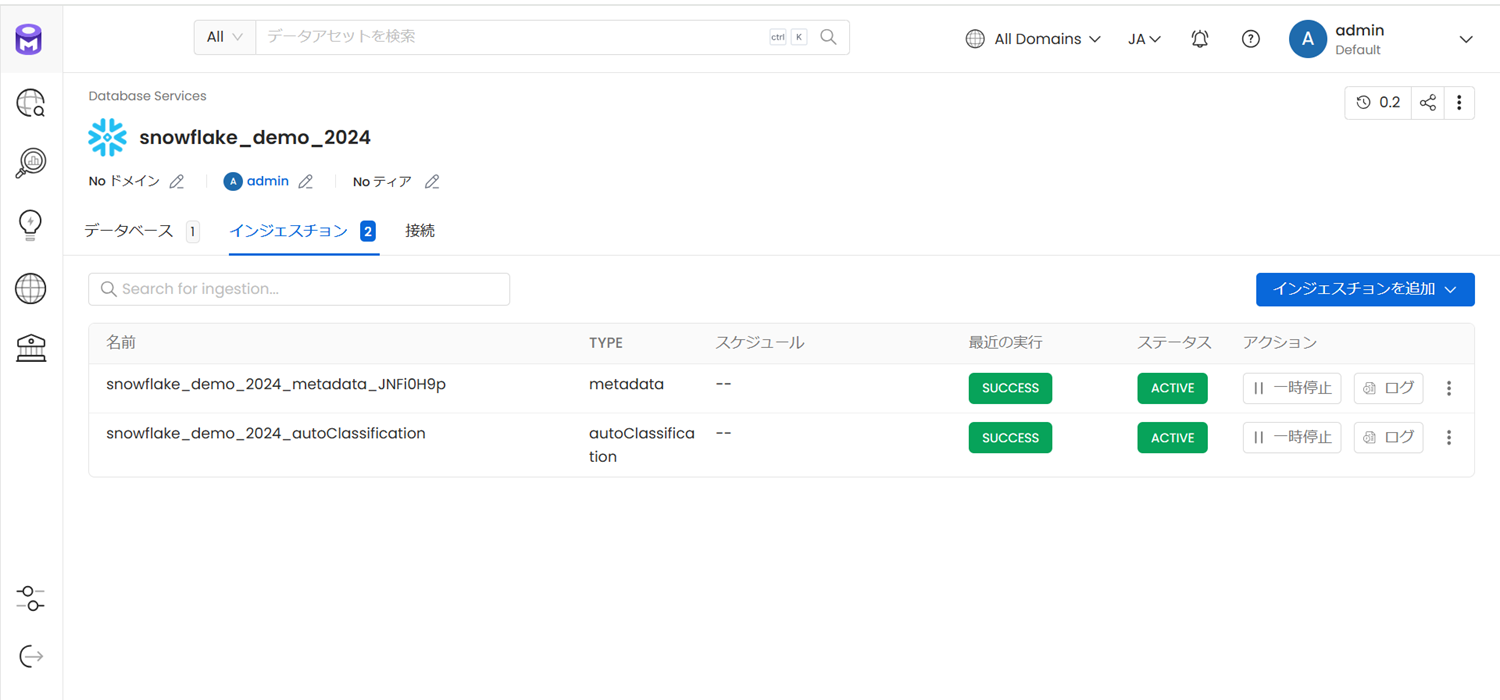The height and width of the screenshot is (700, 1500).
Task: Click the ステータス column header
Action: pyautogui.click(x=1174, y=343)
